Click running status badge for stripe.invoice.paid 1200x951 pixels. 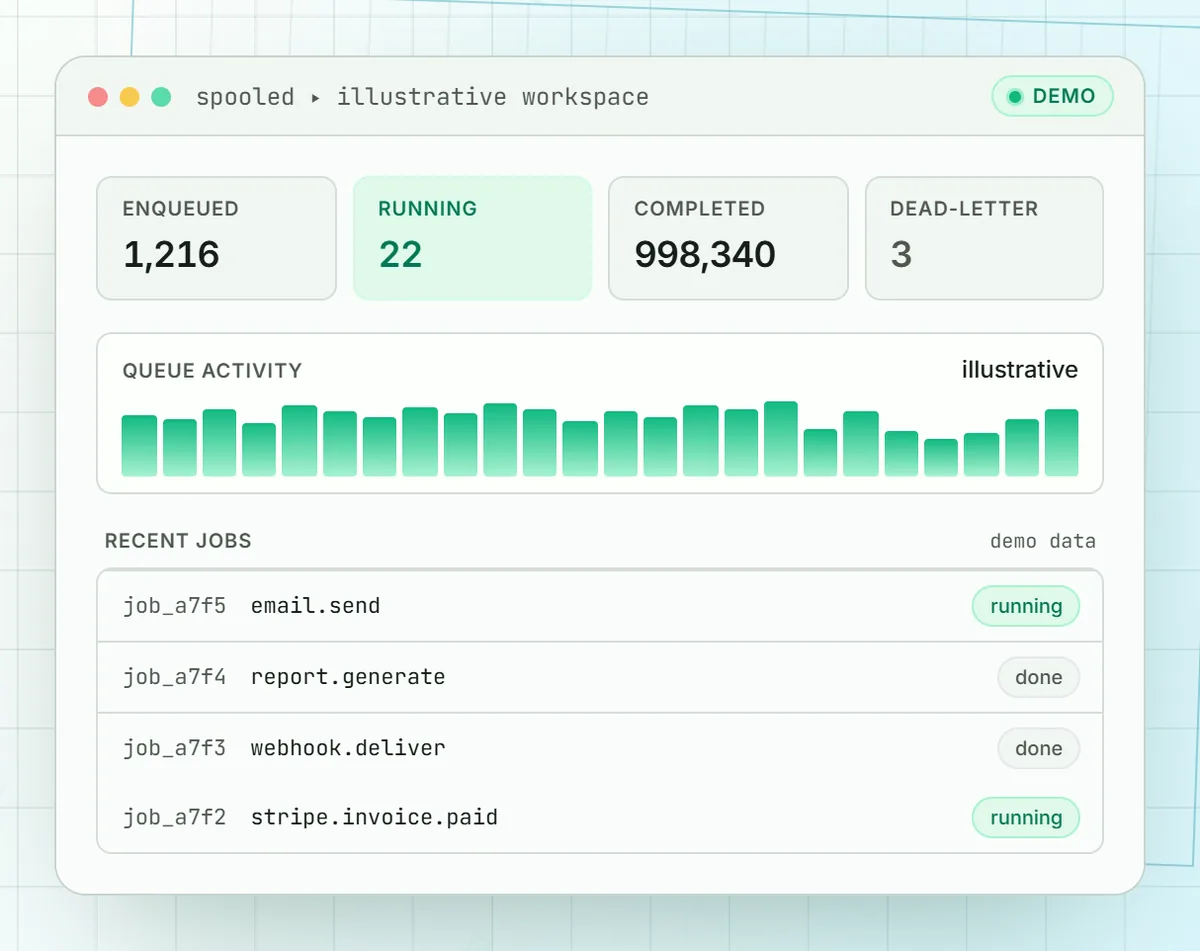coord(1026,818)
